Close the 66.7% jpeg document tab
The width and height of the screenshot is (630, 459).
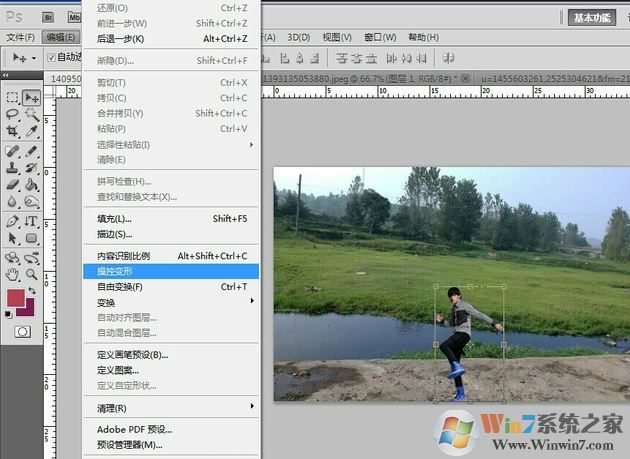click(x=467, y=77)
